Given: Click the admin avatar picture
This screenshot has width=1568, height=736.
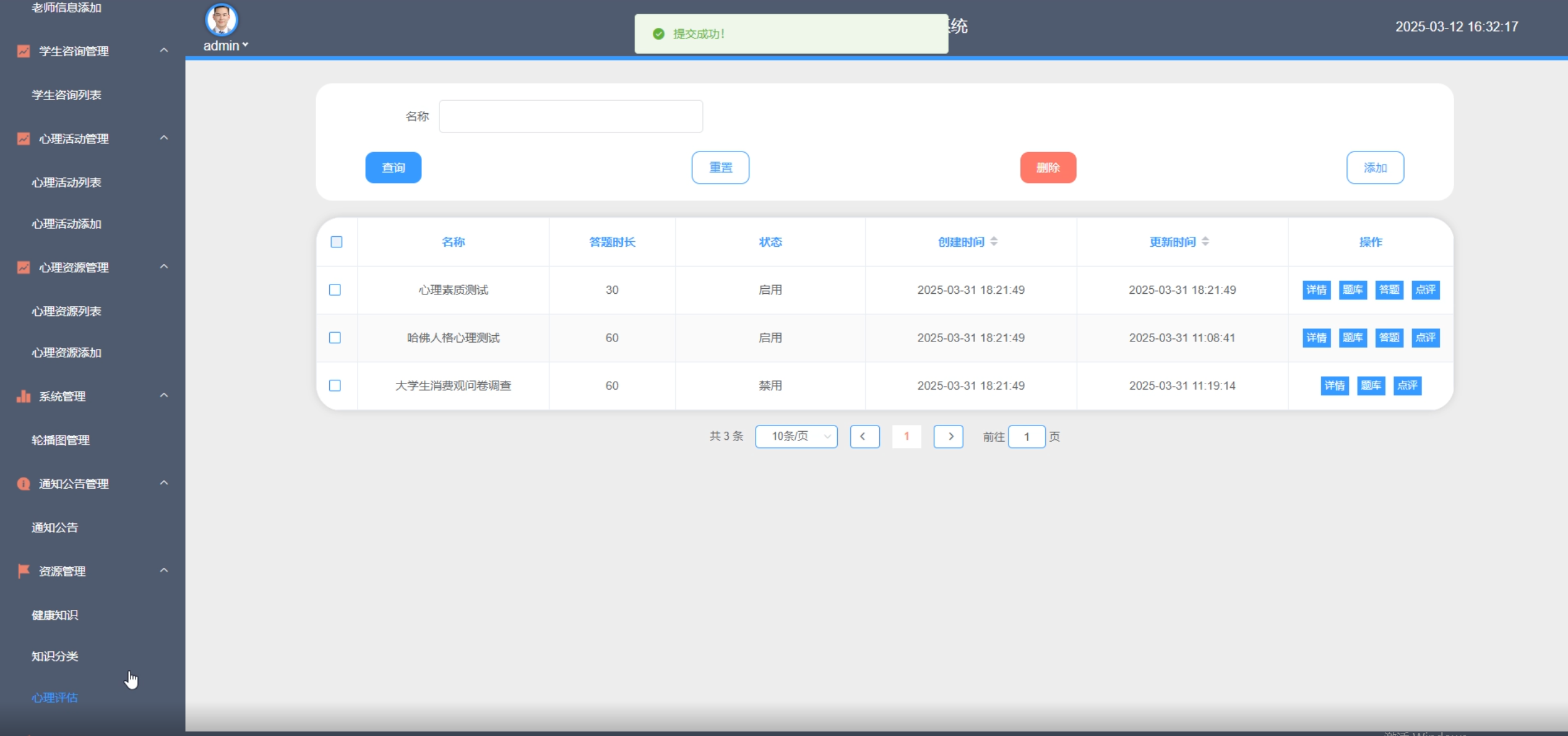Looking at the screenshot, I should click(221, 20).
